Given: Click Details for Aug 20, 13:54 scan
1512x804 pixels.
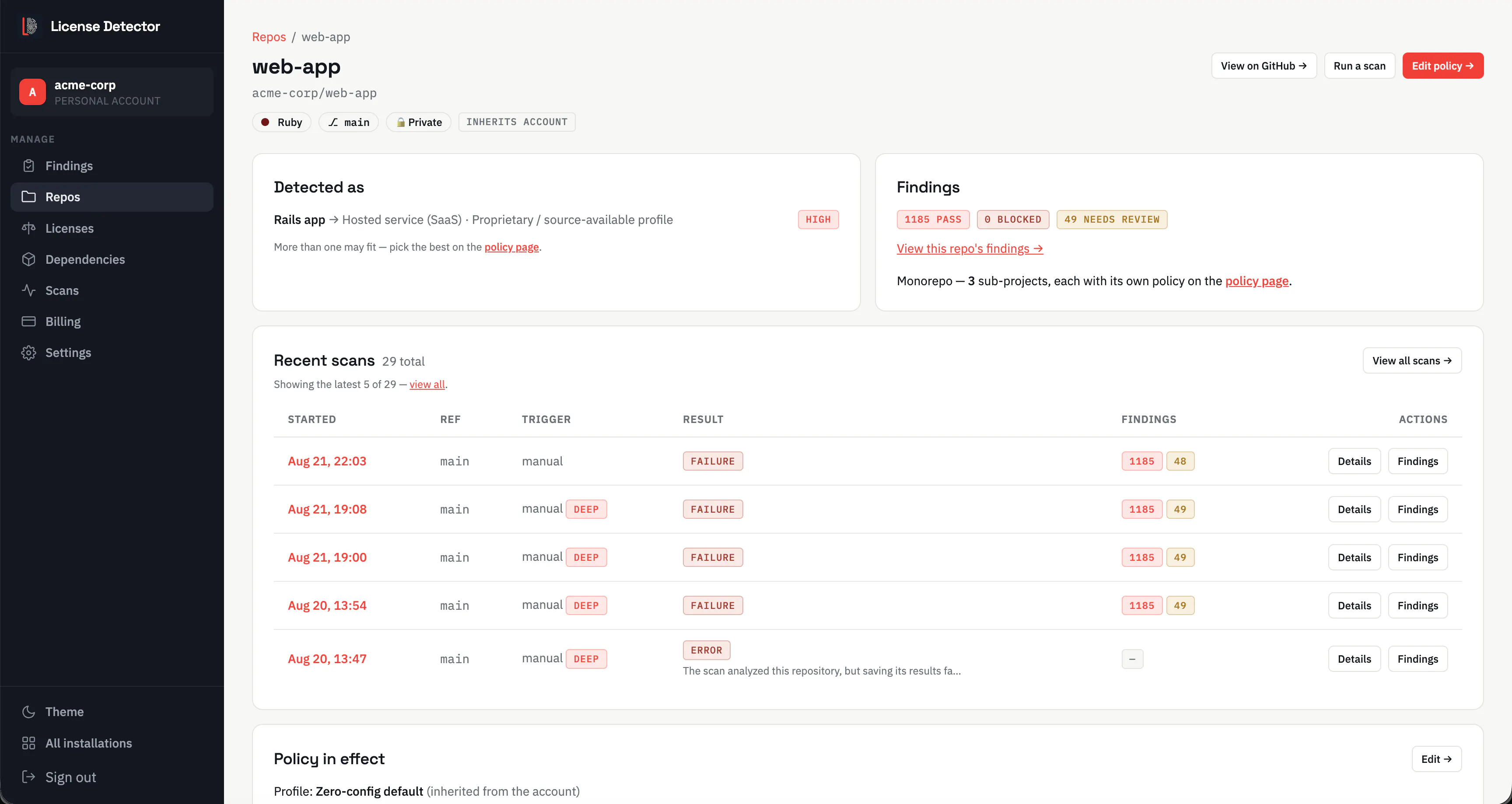Looking at the screenshot, I should pos(1354,605).
